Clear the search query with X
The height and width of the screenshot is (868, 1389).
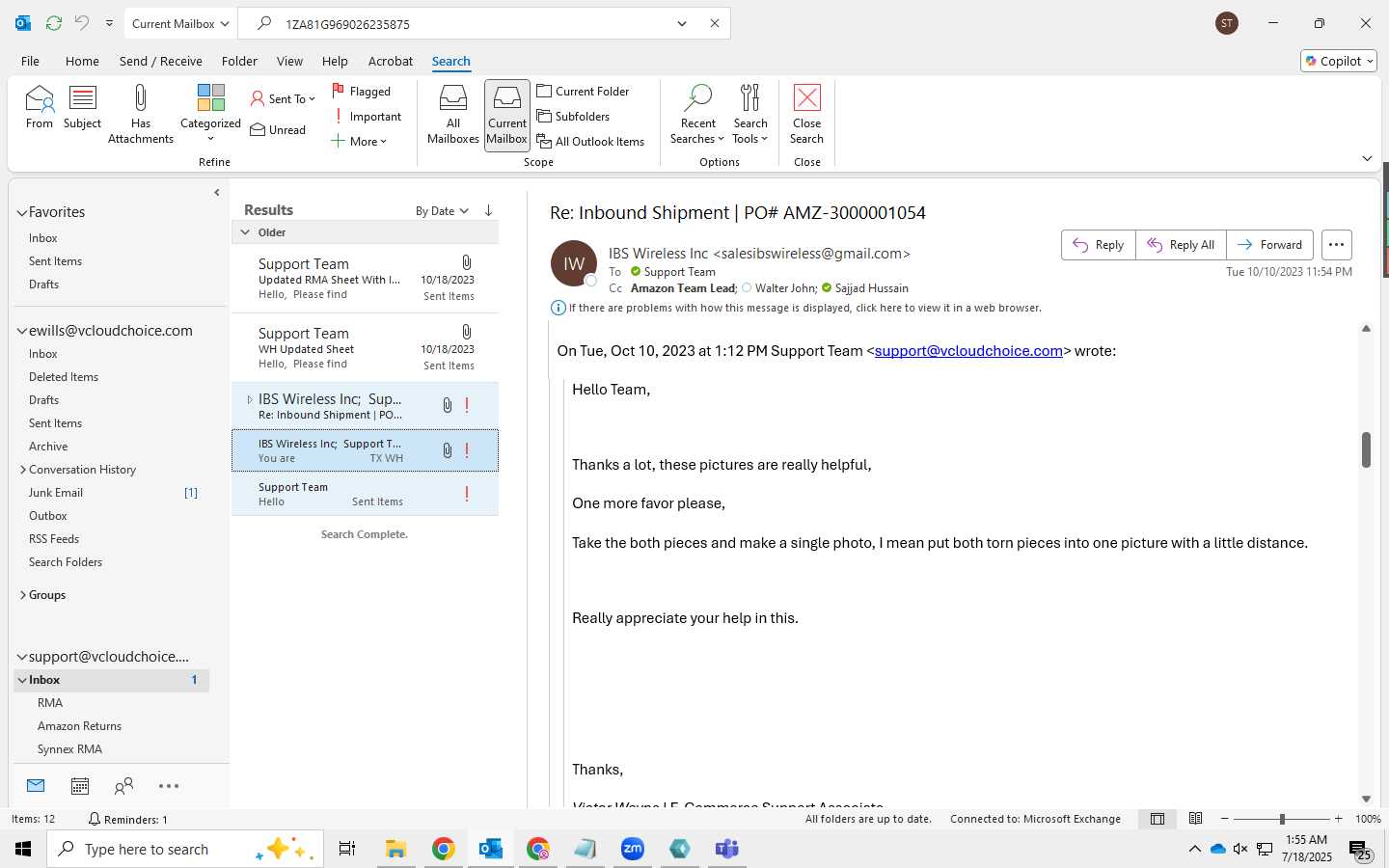coord(715,23)
